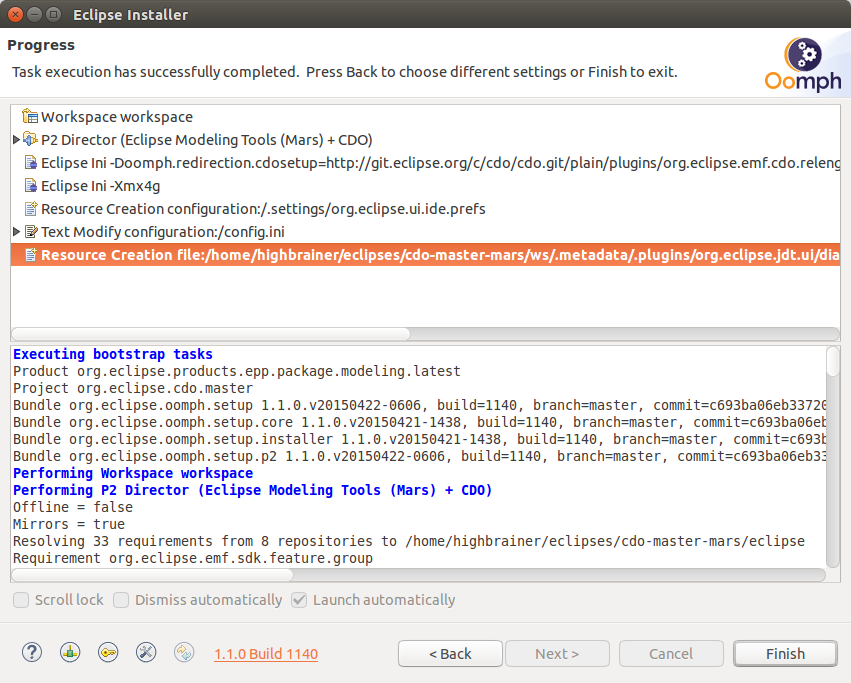851x683 pixels.
Task: Enable the Scroll lock checkbox
Action: [21, 600]
